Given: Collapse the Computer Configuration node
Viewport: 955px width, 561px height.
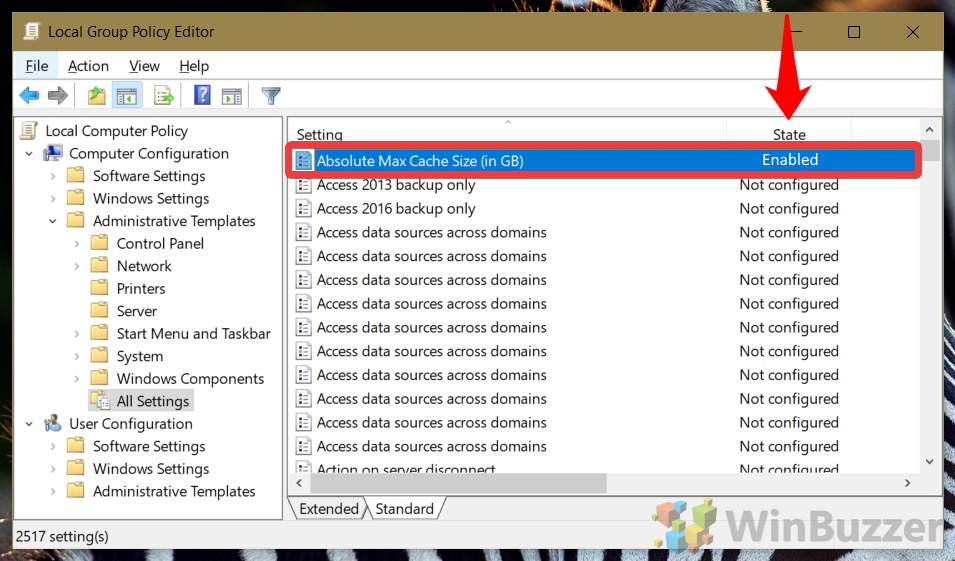Looking at the screenshot, I should [x=29, y=153].
